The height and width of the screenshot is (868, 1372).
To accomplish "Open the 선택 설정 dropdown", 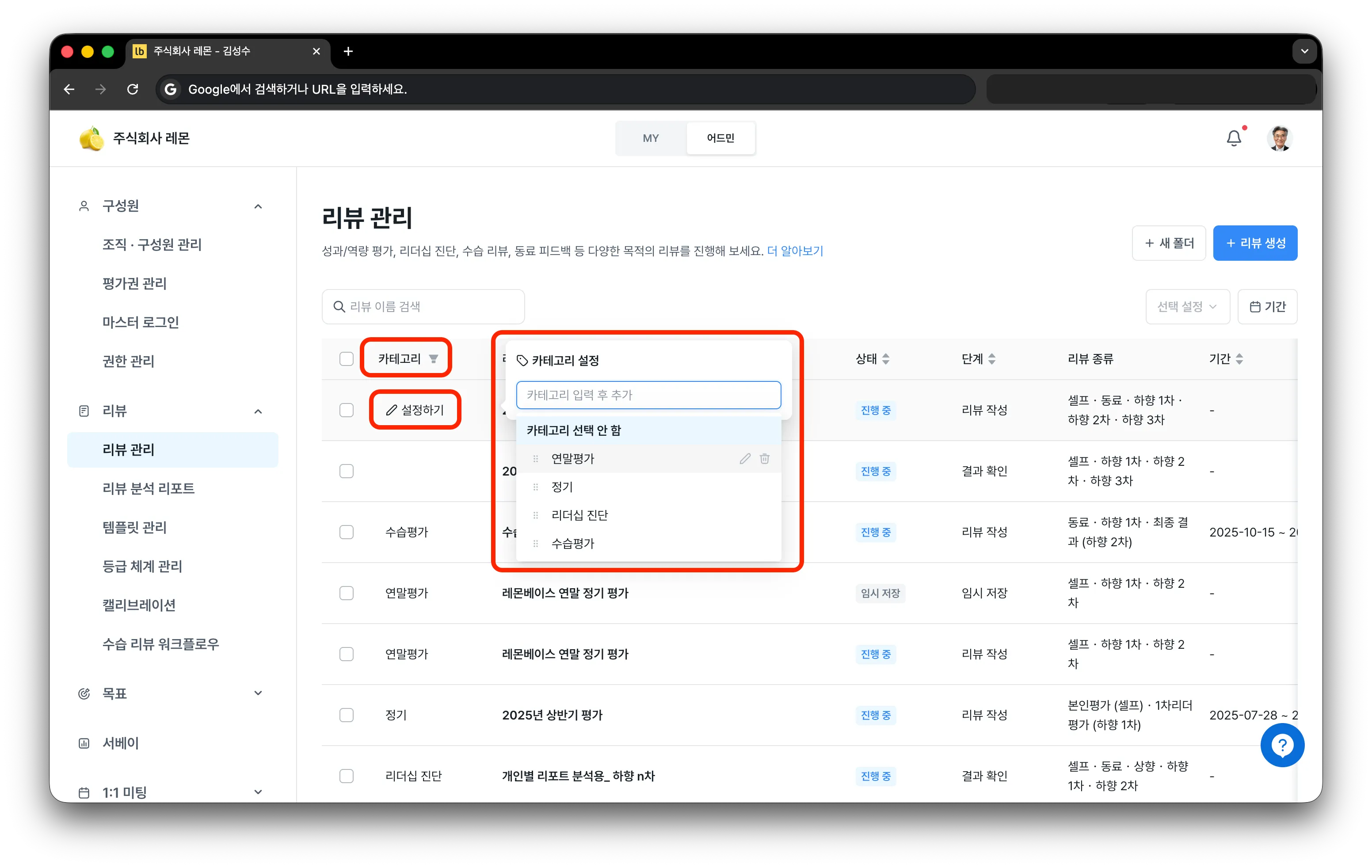I will click(x=1187, y=307).
